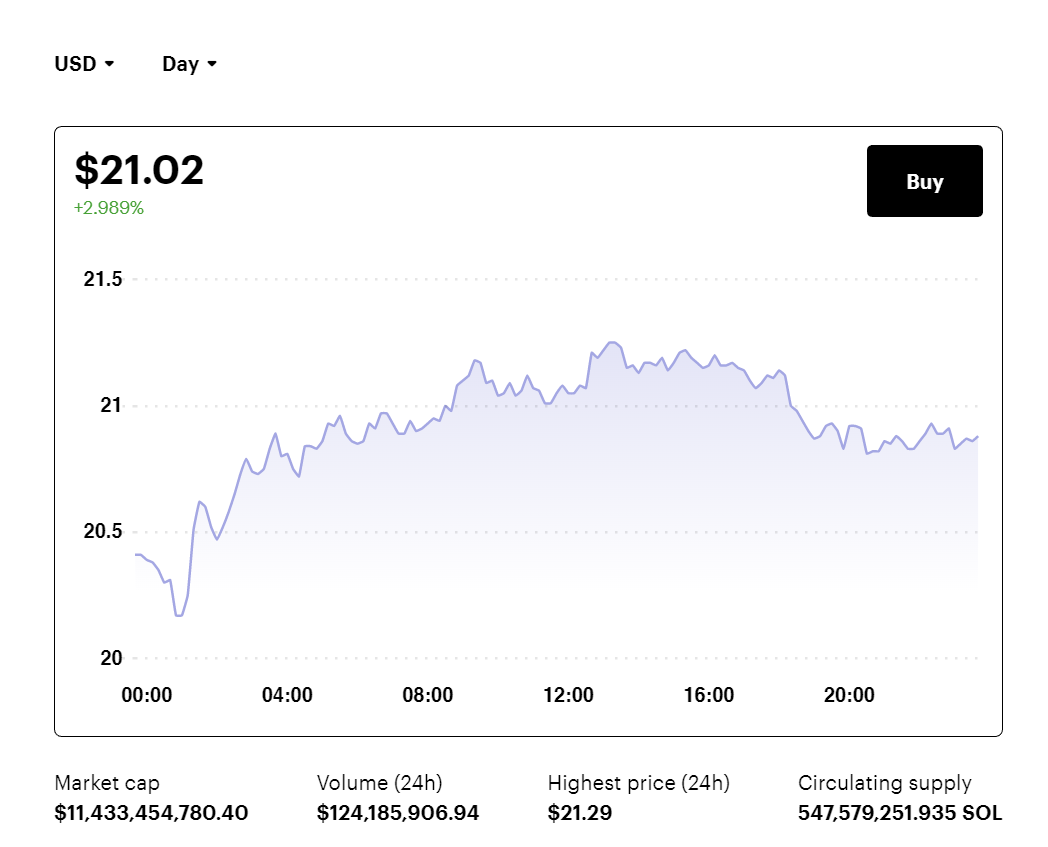Click the 20 y-axis label
This screenshot has height=847, width=1048.
pos(110,658)
